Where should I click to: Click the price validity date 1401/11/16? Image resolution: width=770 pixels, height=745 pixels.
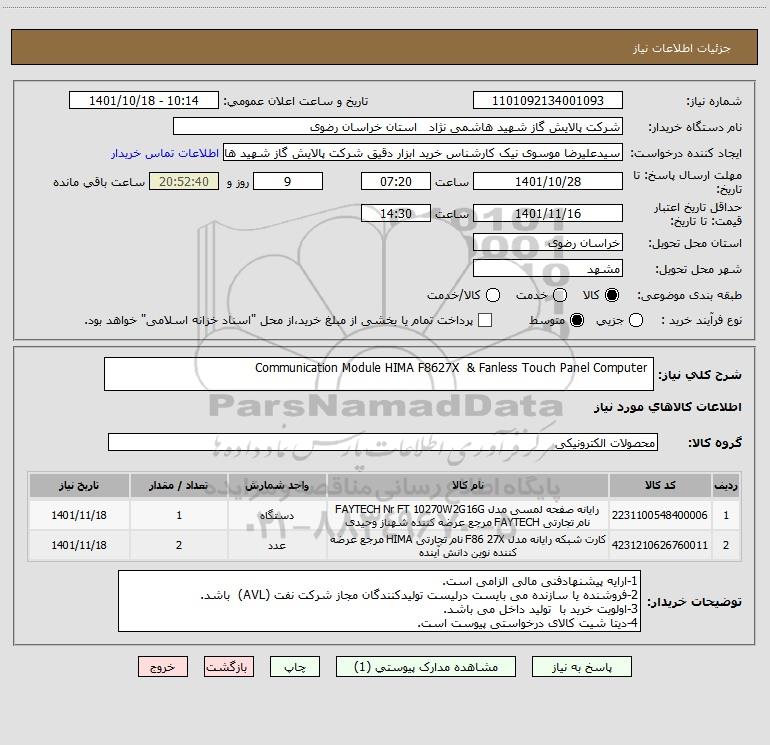point(548,213)
